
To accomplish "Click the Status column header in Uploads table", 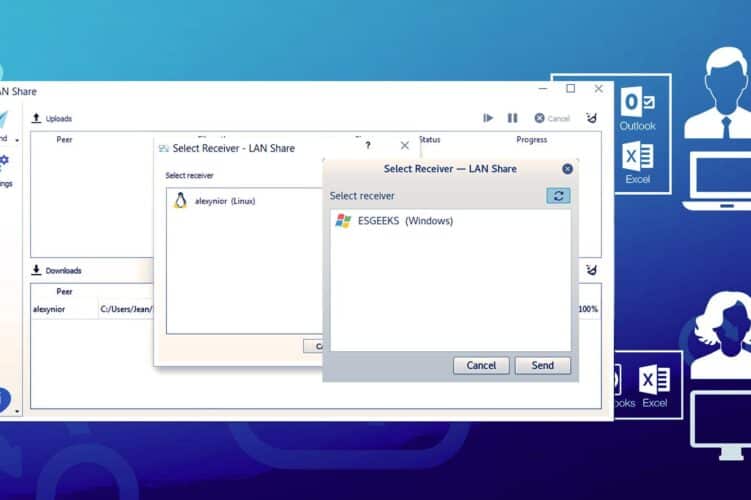I will coord(430,139).
